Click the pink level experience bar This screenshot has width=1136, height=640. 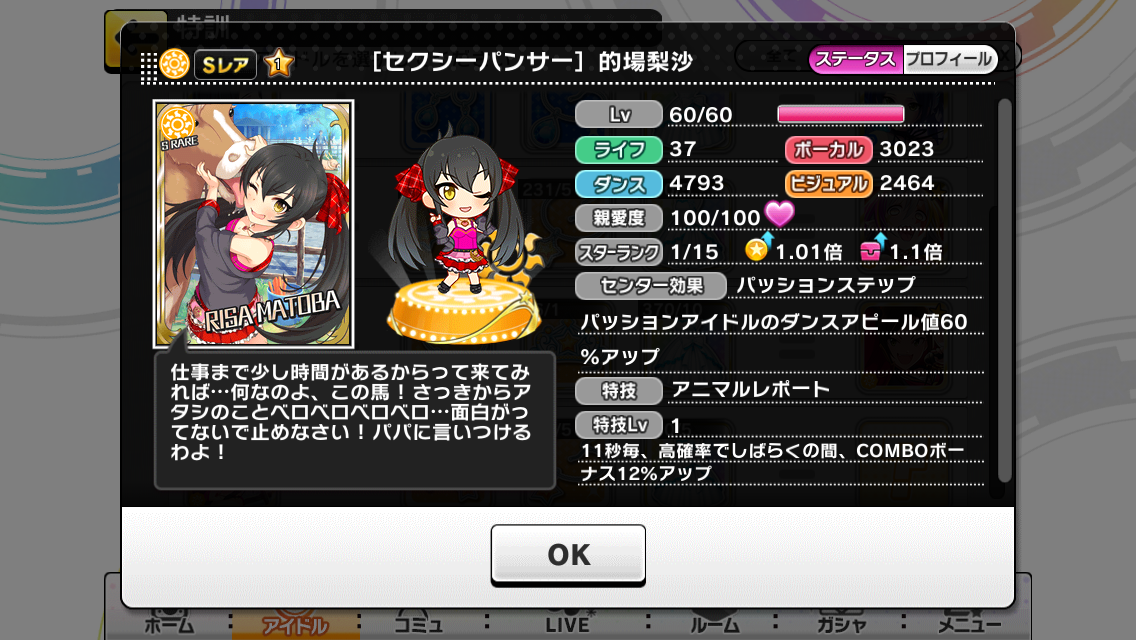840,114
